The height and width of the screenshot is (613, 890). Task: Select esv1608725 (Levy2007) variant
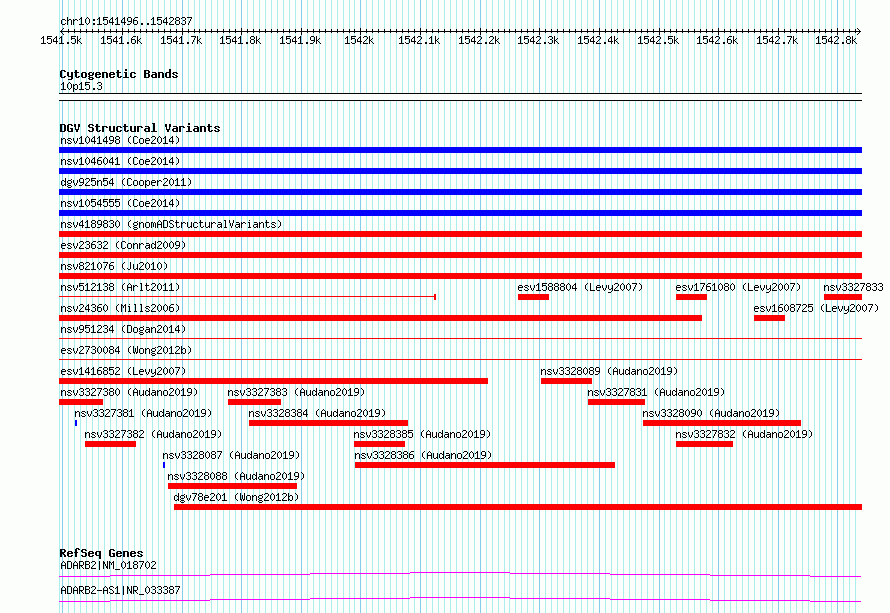pyautogui.click(x=816, y=308)
